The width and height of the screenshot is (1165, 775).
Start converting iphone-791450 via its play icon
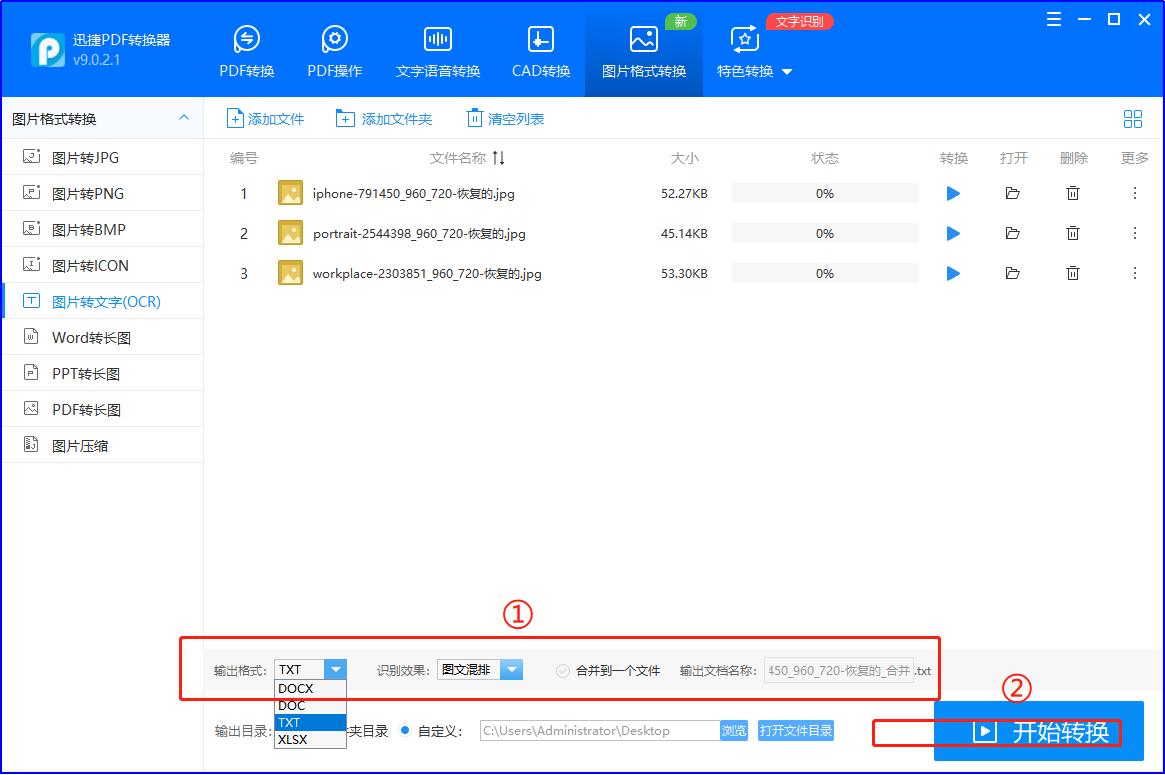click(x=953, y=193)
